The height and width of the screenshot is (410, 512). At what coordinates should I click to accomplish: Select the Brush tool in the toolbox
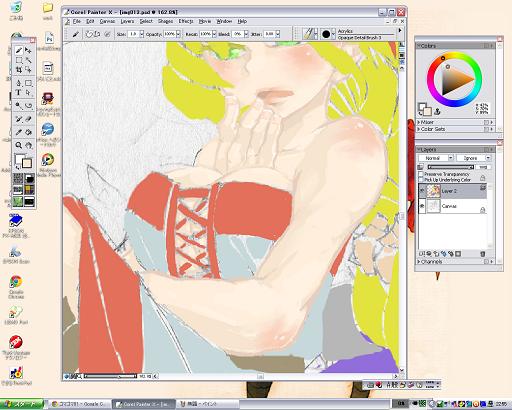coord(19,51)
